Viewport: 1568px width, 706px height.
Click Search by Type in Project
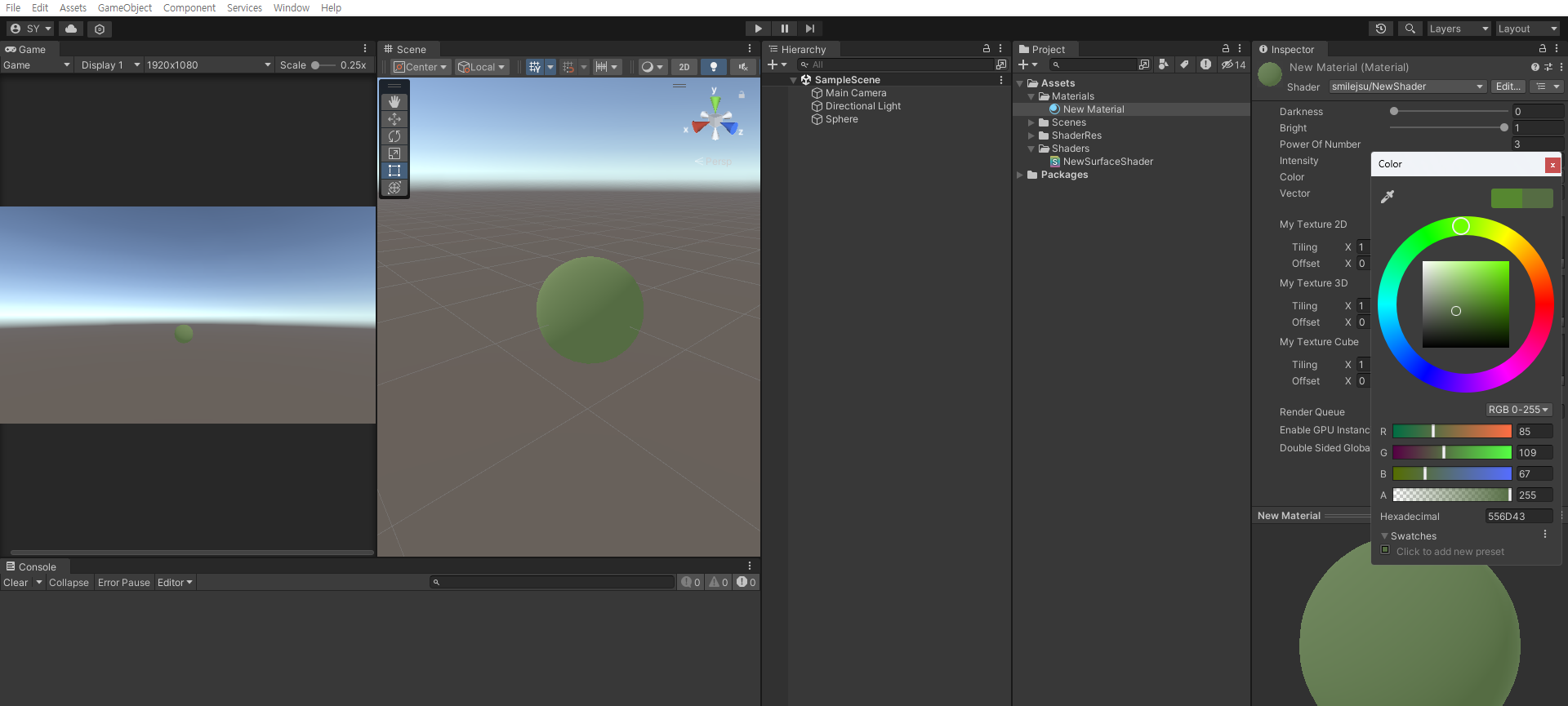coord(1164,64)
